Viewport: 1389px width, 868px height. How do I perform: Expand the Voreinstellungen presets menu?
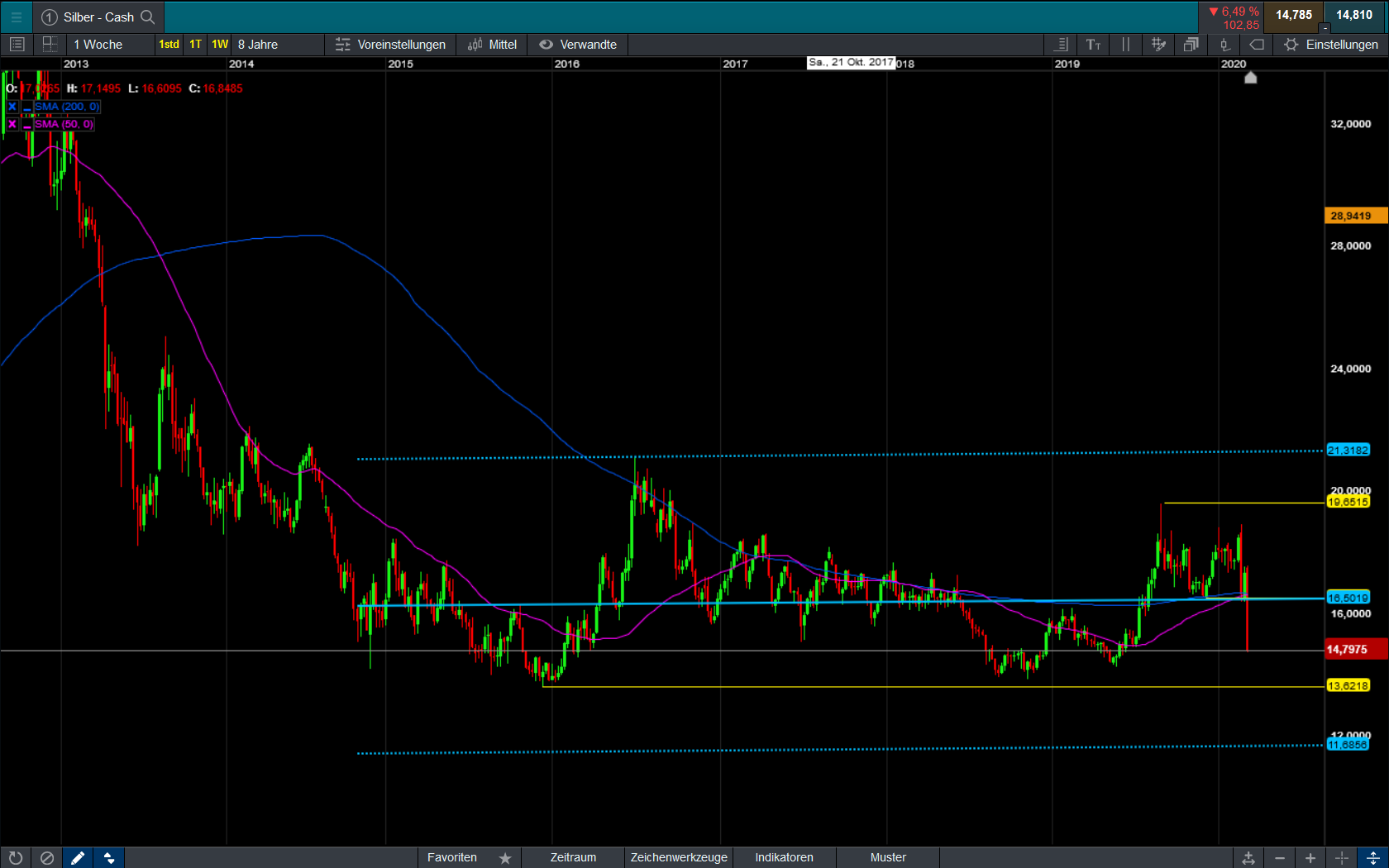390,45
